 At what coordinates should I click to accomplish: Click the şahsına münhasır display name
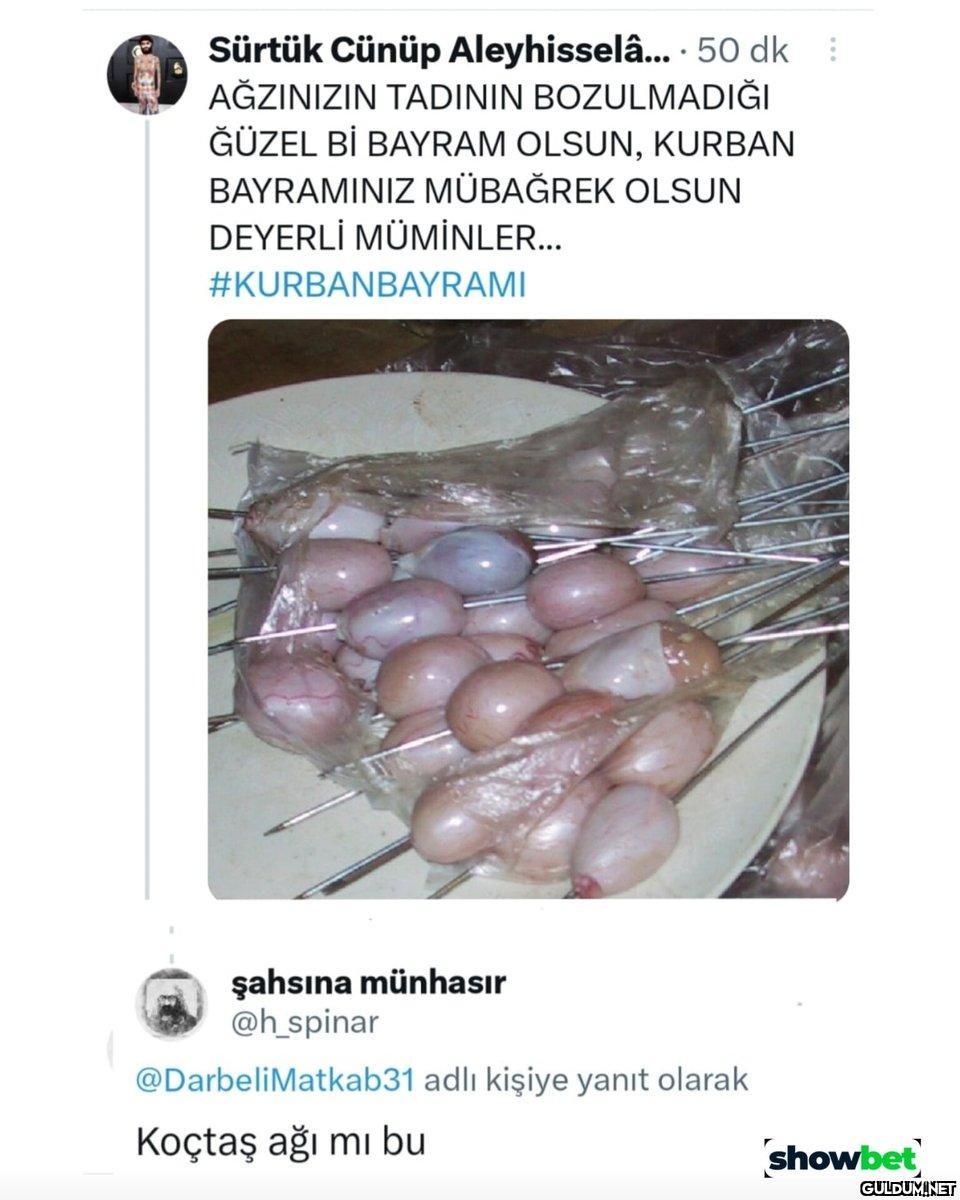[368, 983]
